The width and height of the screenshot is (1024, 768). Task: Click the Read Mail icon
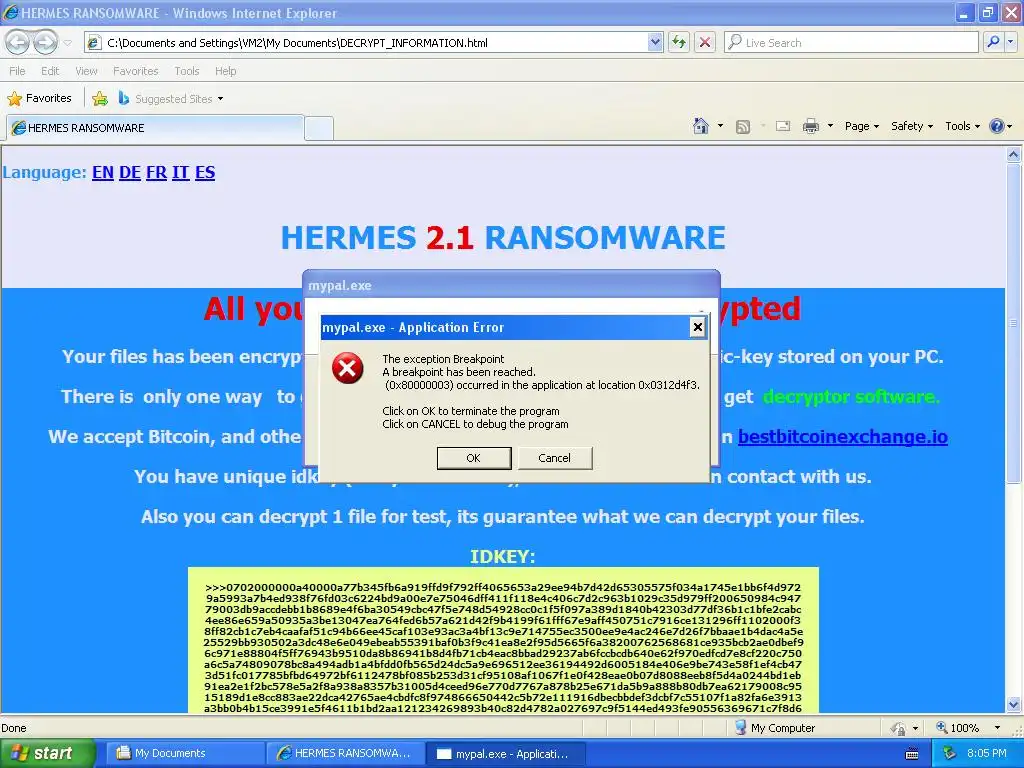(x=783, y=127)
